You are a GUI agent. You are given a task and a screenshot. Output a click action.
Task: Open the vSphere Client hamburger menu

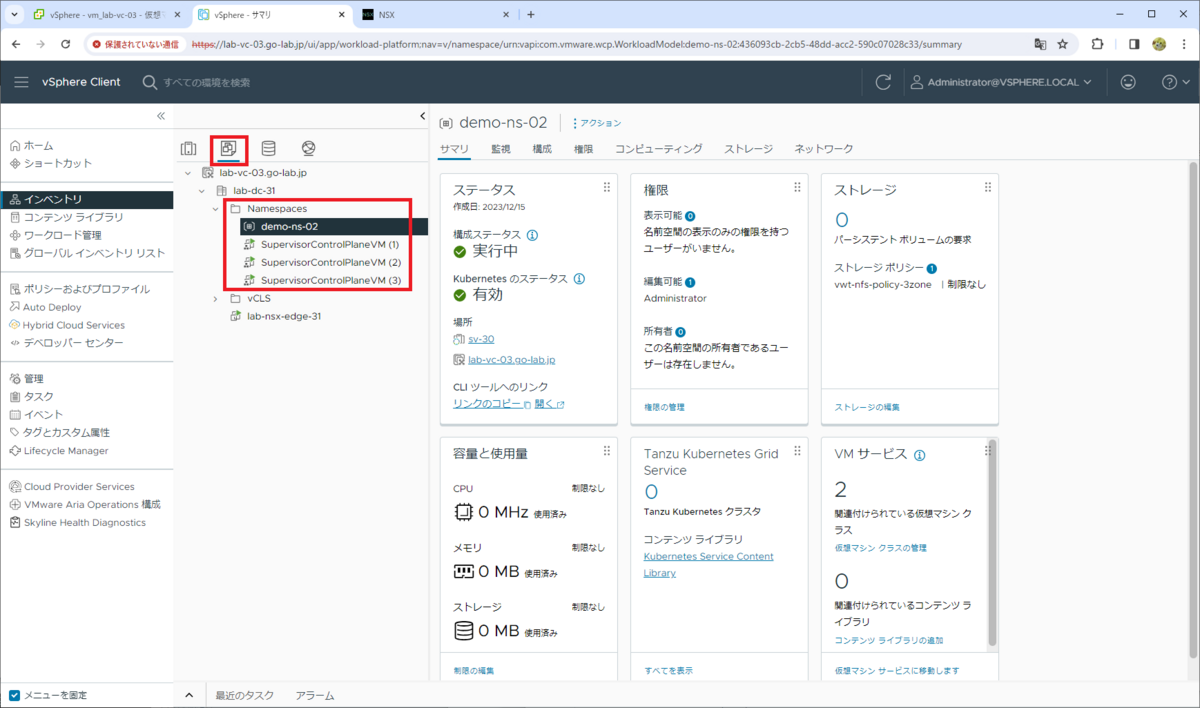point(21,82)
